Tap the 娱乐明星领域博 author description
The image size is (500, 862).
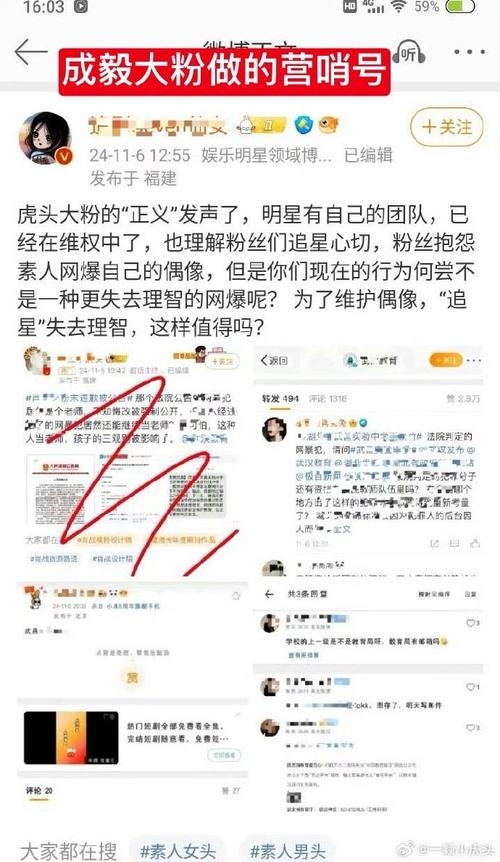coord(266,156)
